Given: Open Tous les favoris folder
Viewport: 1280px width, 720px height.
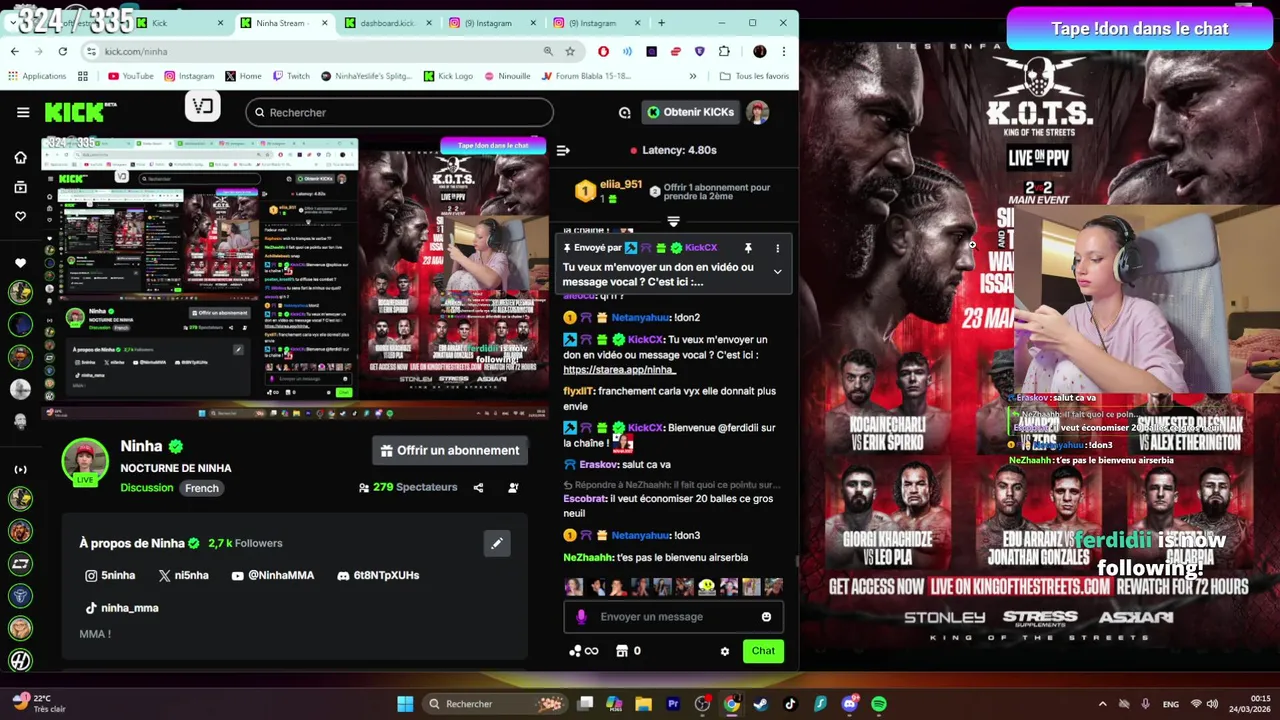Looking at the screenshot, I should (x=754, y=76).
